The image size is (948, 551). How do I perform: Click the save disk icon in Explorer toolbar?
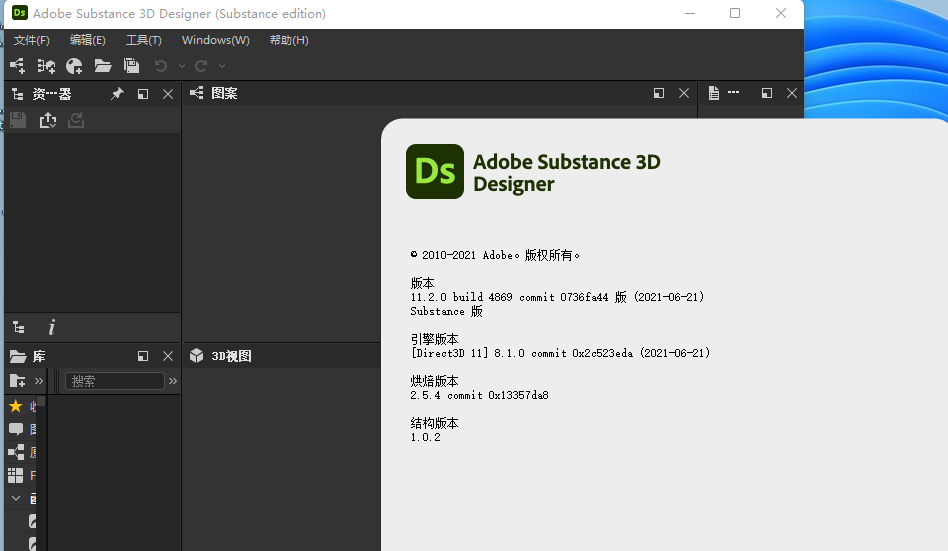click(18, 120)
